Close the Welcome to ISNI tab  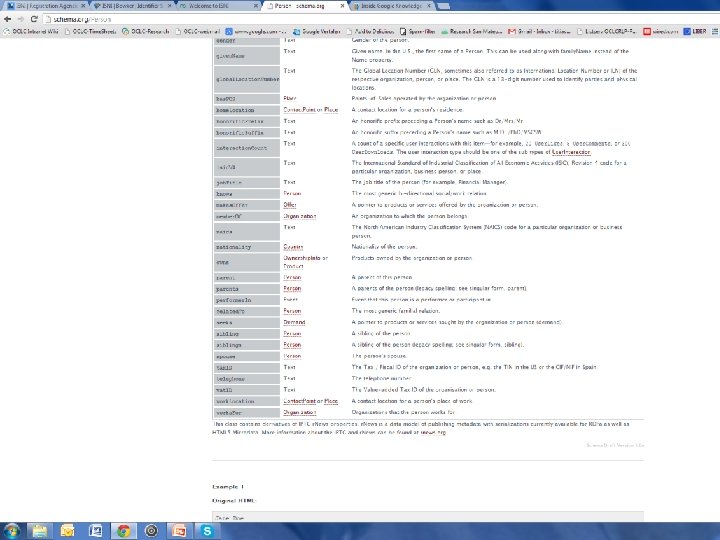(256, 6)
